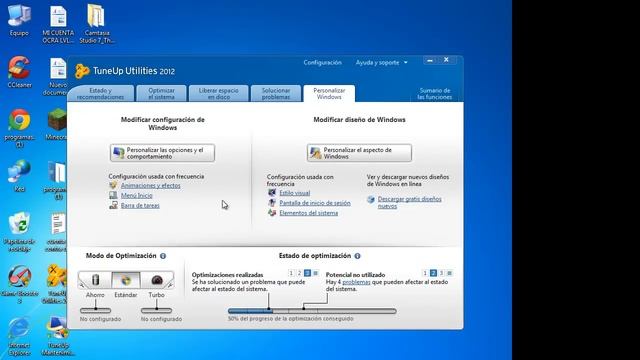Click the problemas link in Potencial no utilizado
The width and height of the screenshot is (640, 360).
coord(356,282)
